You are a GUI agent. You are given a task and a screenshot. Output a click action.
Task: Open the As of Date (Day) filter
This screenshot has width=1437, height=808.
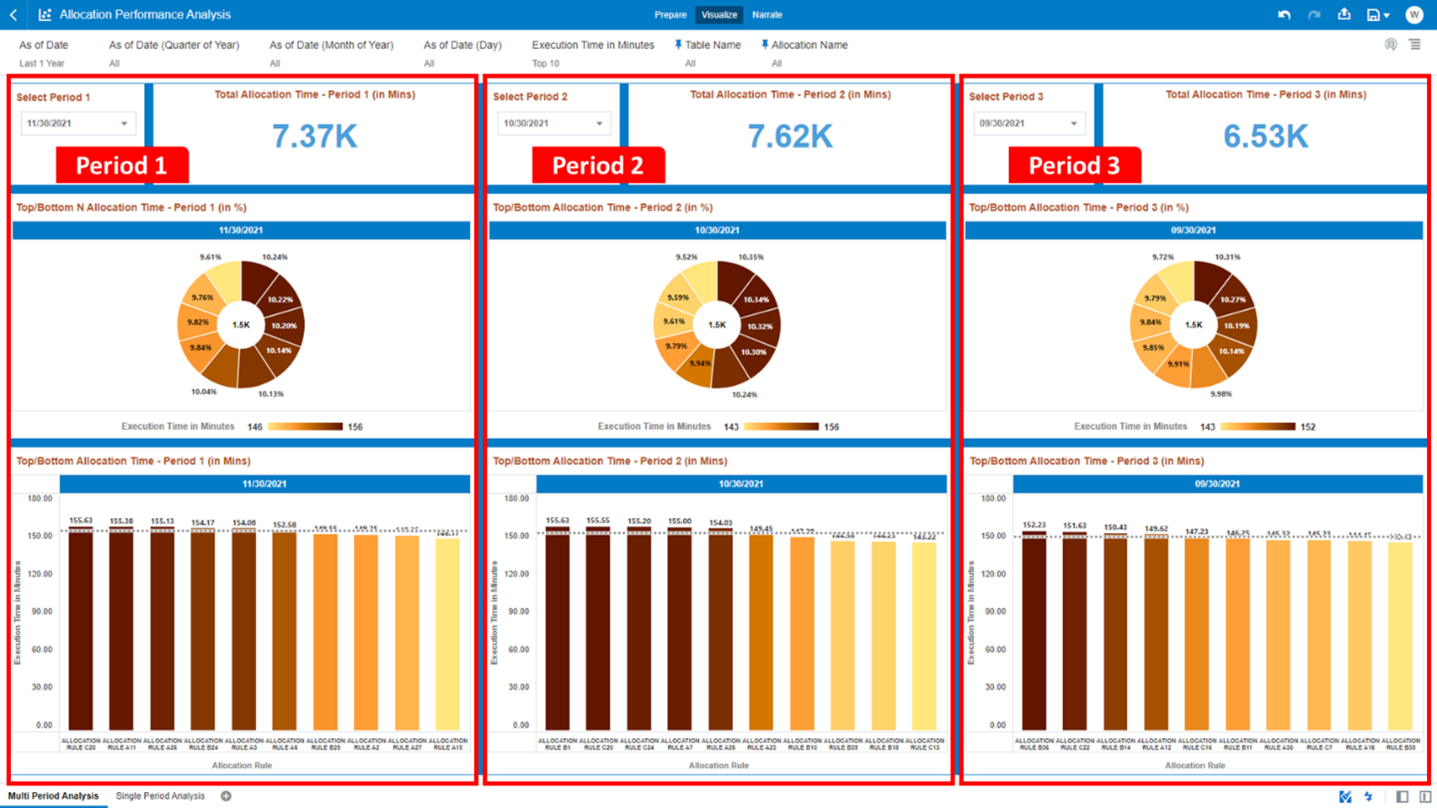coord(462,54)
